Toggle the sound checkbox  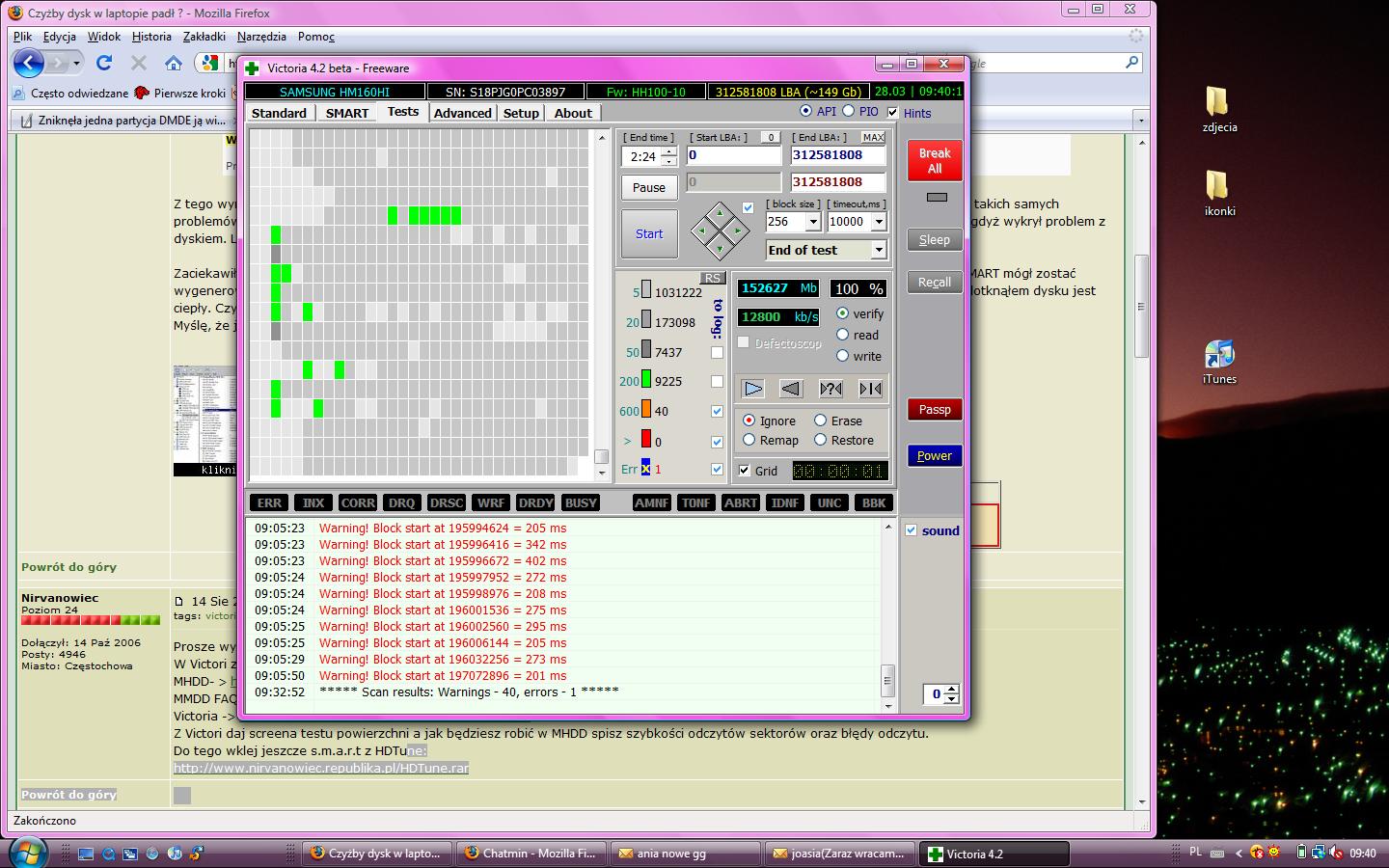coord(912,530)
